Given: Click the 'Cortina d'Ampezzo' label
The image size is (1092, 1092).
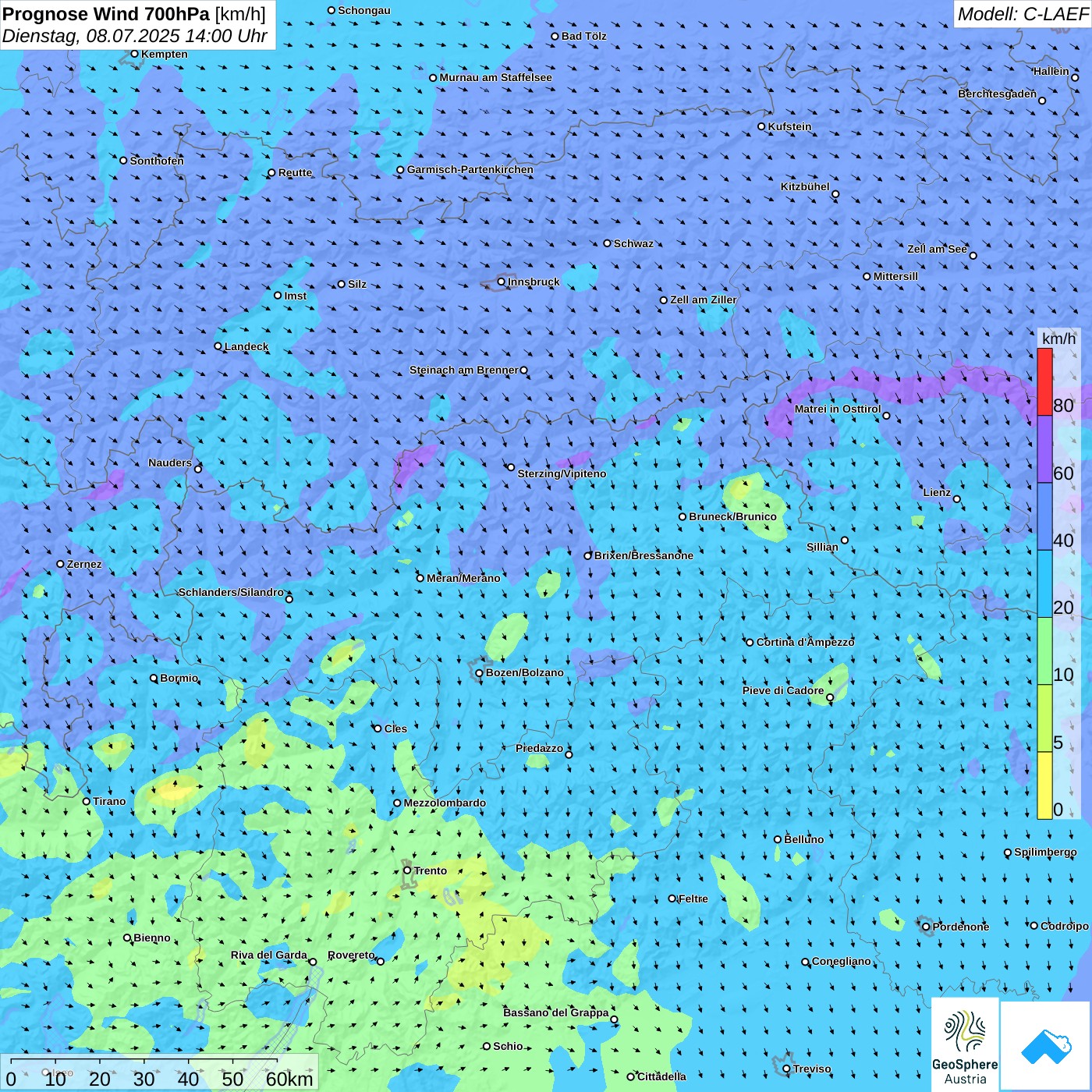Looking at the screenshot, I should click(x=806, y=642).
